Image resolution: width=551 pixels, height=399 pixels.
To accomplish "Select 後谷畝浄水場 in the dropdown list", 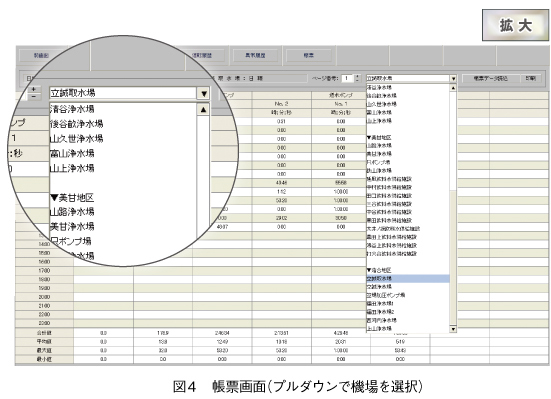I will click(408, 96).
